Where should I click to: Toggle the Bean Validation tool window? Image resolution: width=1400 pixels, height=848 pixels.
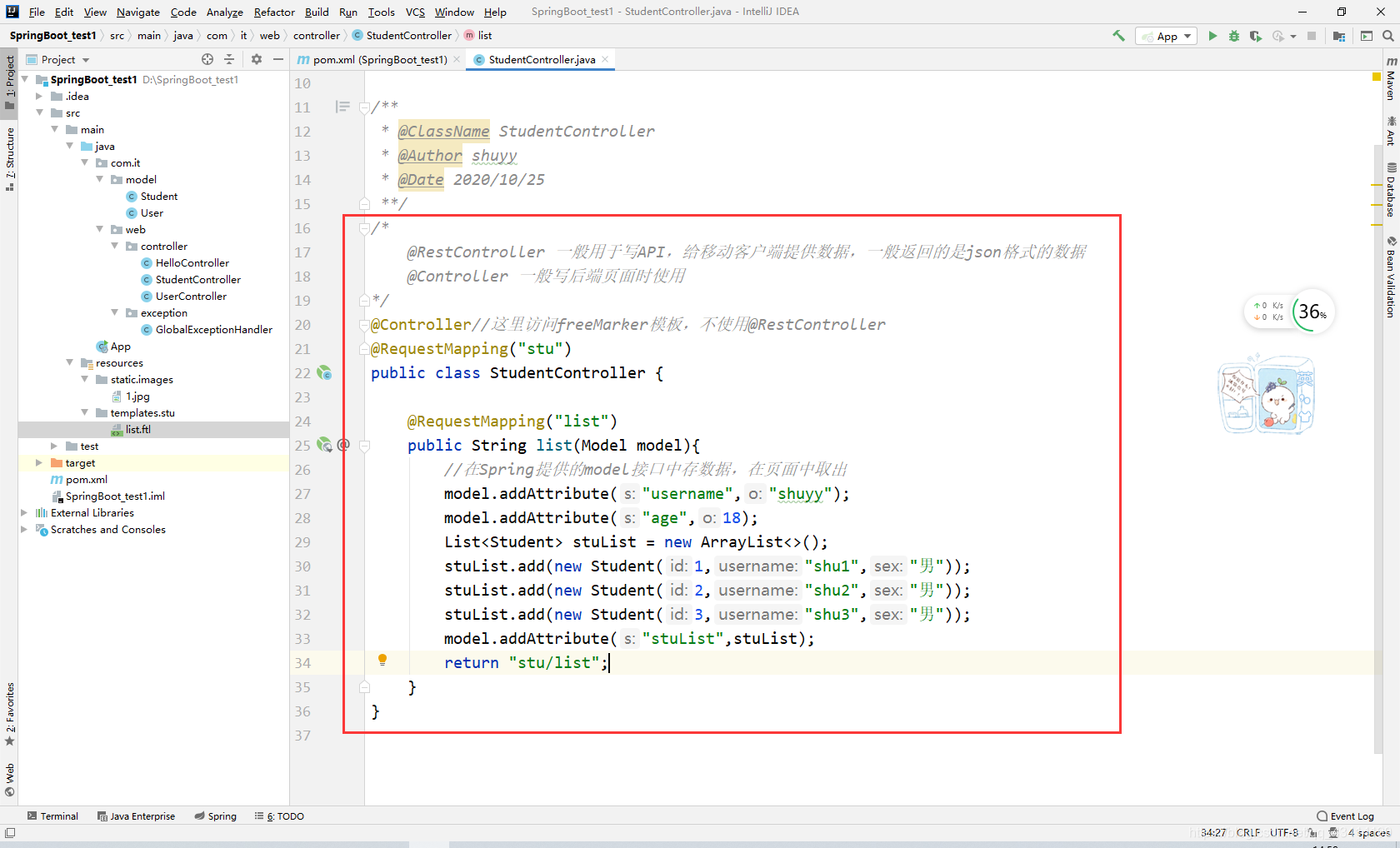pos(1391,277)
